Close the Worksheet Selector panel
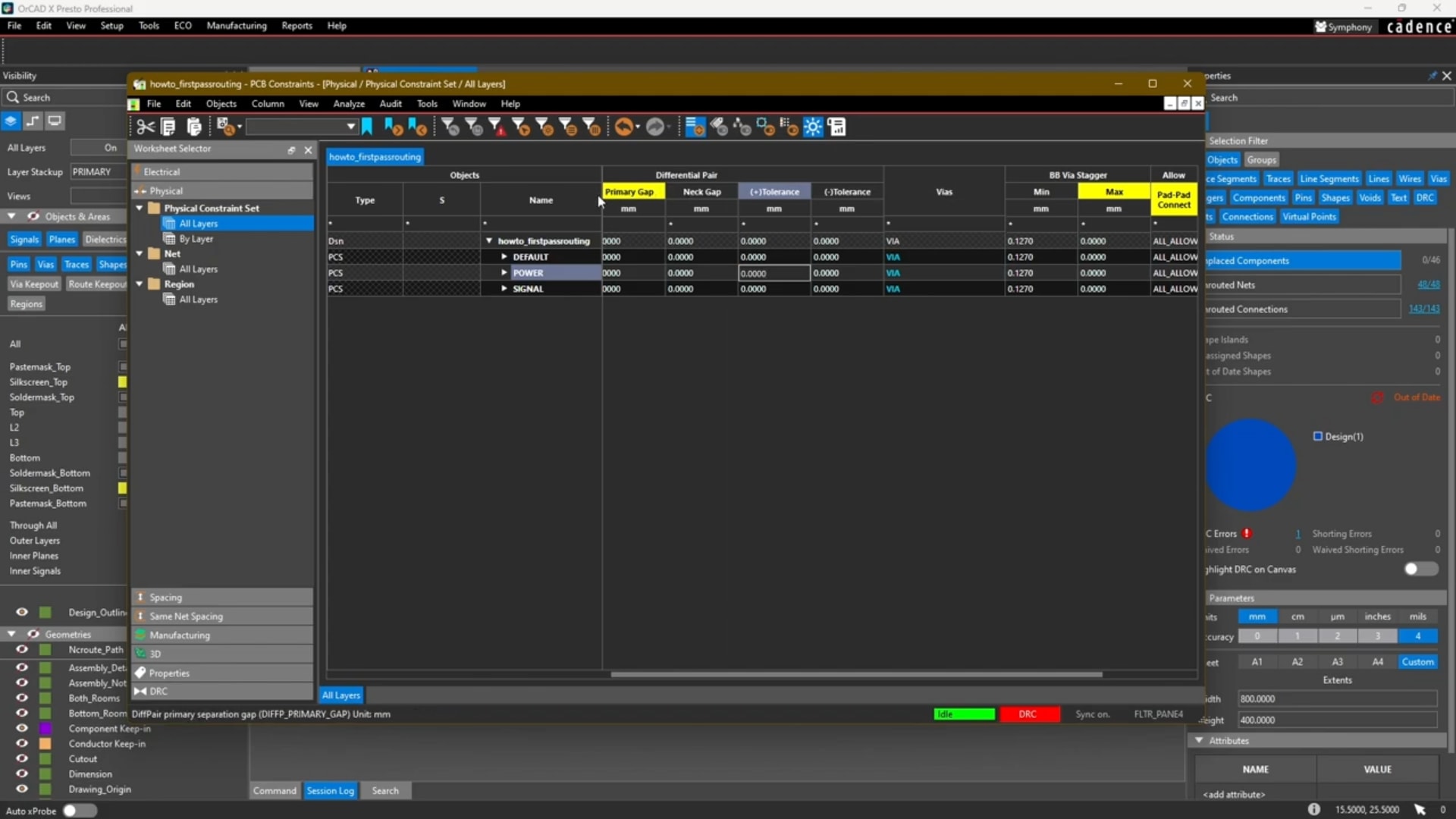The image size is (1456, 819). (x=308, y=150)
